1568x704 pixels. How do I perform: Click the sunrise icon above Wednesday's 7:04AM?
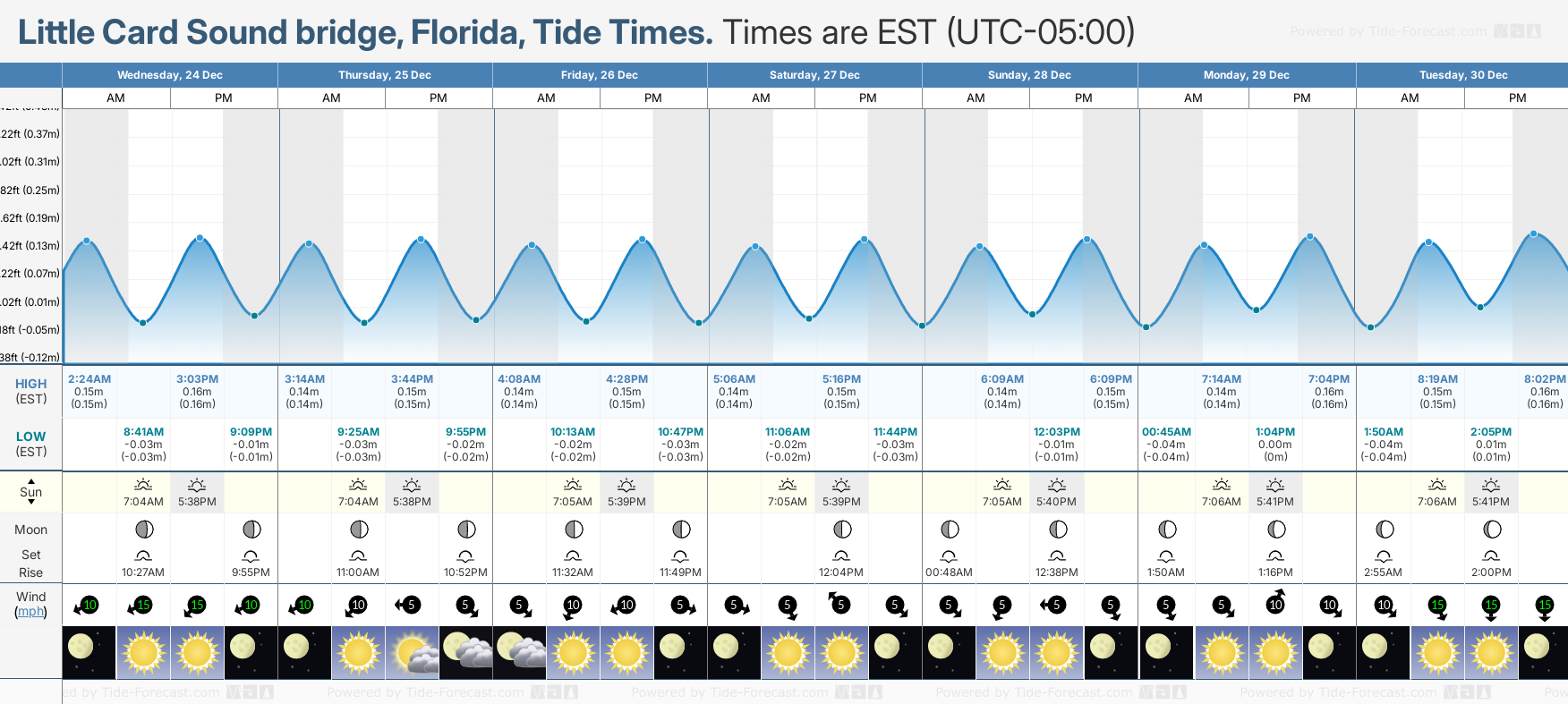[143, 485]
